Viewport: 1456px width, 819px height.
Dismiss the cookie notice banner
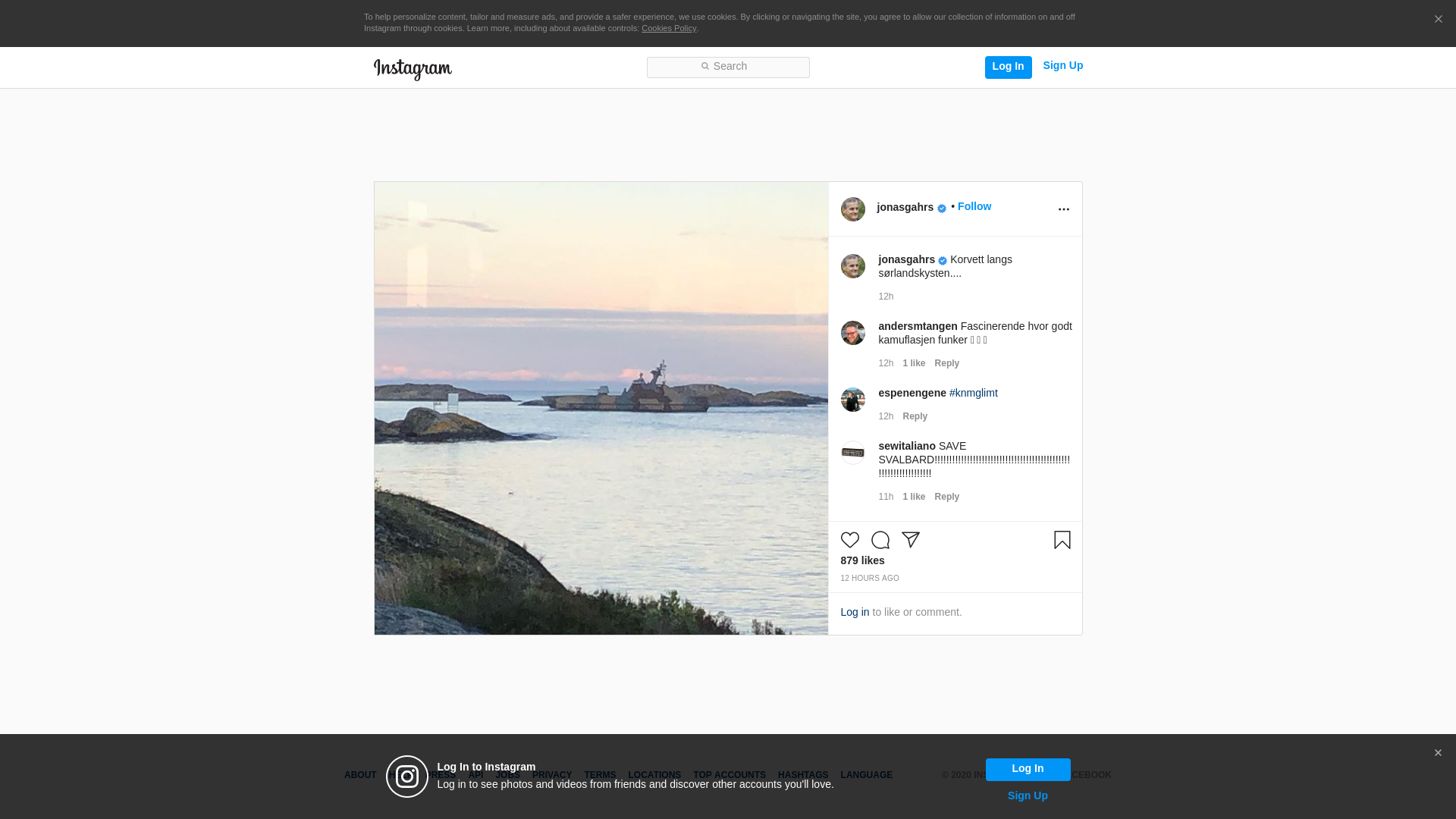1438,19
